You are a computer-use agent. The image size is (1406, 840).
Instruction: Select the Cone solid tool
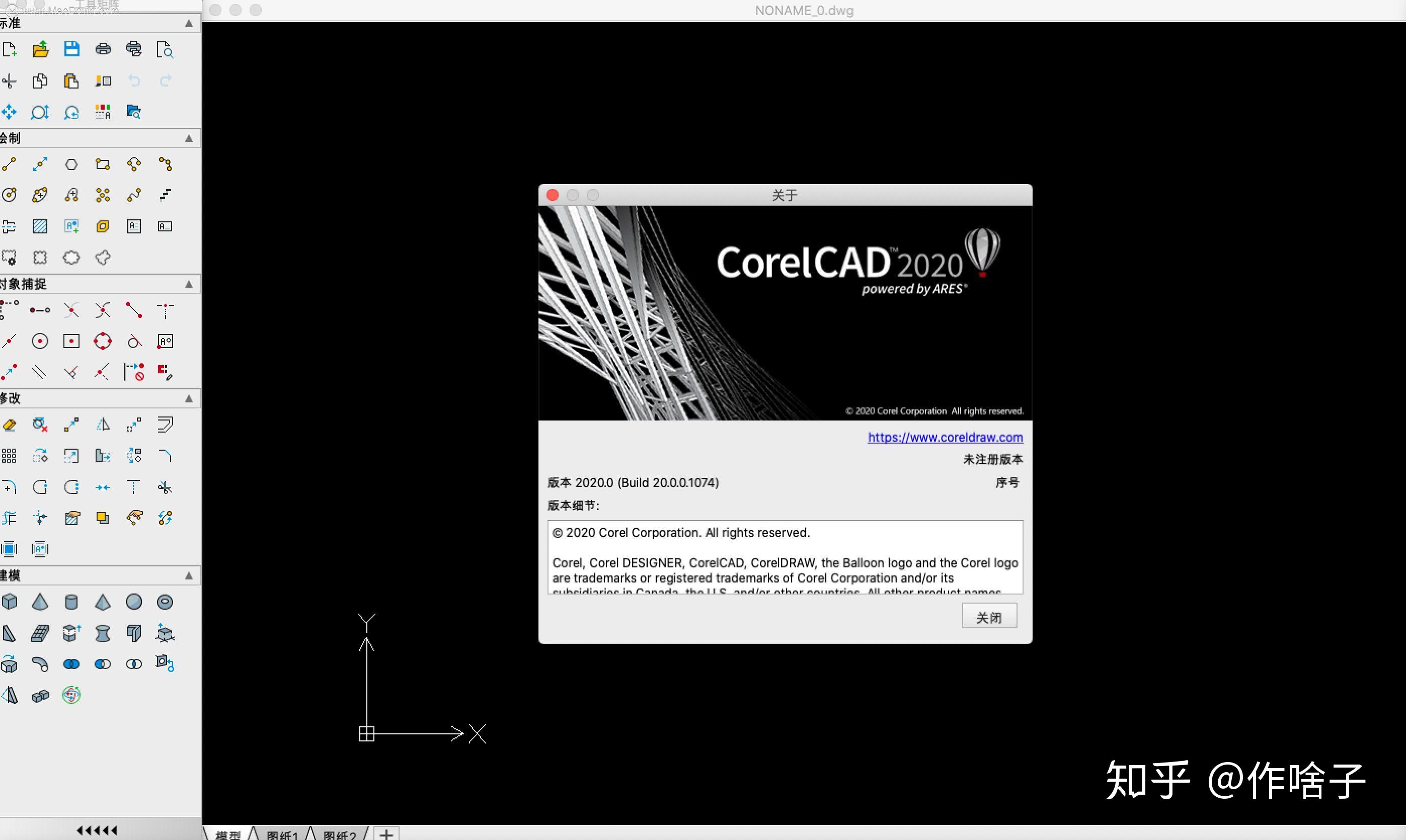pos(40,601)
